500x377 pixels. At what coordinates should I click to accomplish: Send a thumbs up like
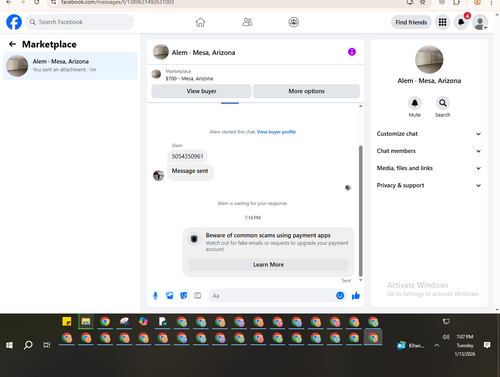356,295
